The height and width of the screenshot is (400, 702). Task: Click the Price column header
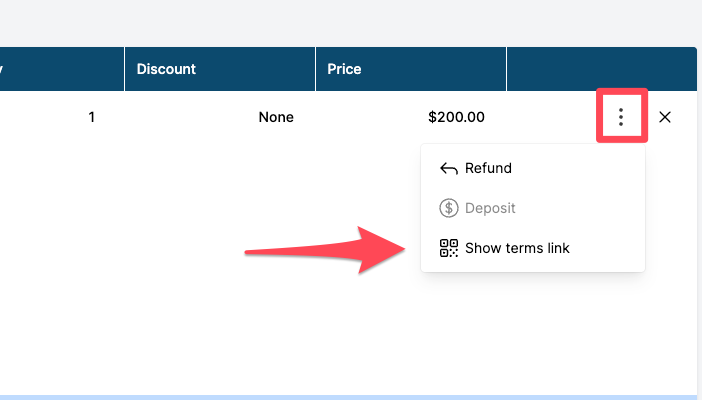click(x=344, y=69)
